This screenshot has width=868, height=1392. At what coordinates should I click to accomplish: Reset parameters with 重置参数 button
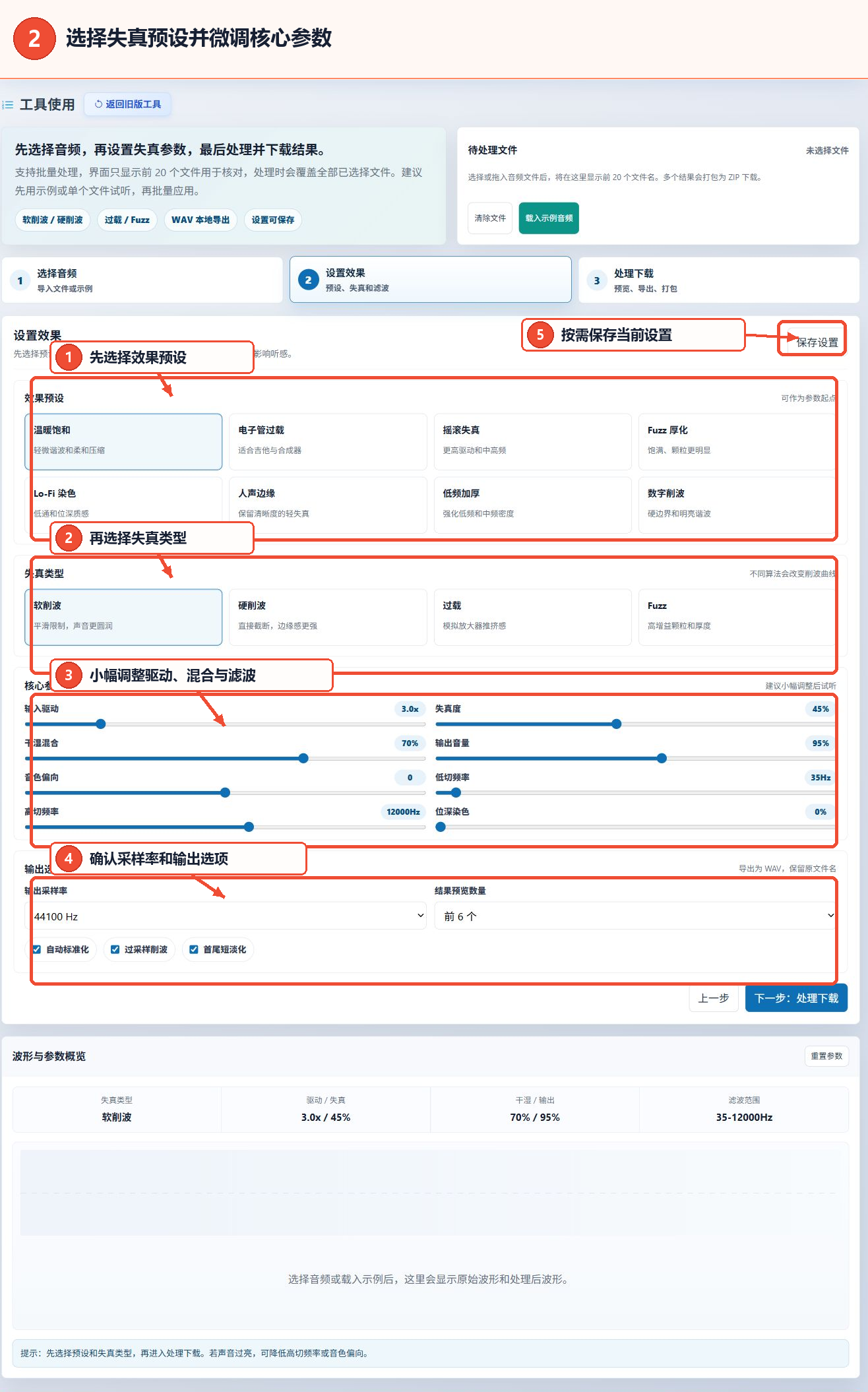826,1056
